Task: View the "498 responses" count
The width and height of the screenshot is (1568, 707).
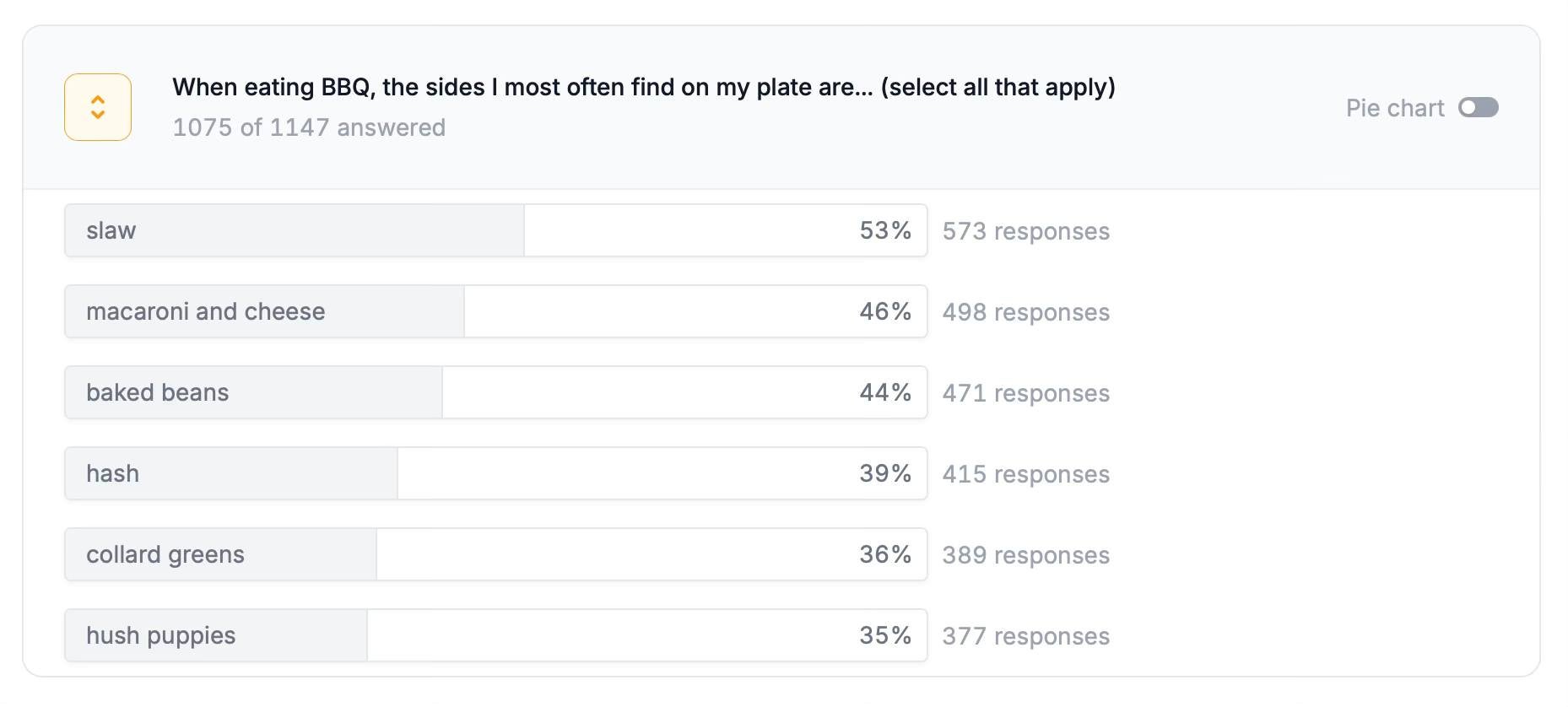Action: pyautogui.click(x=1025, y=312)
